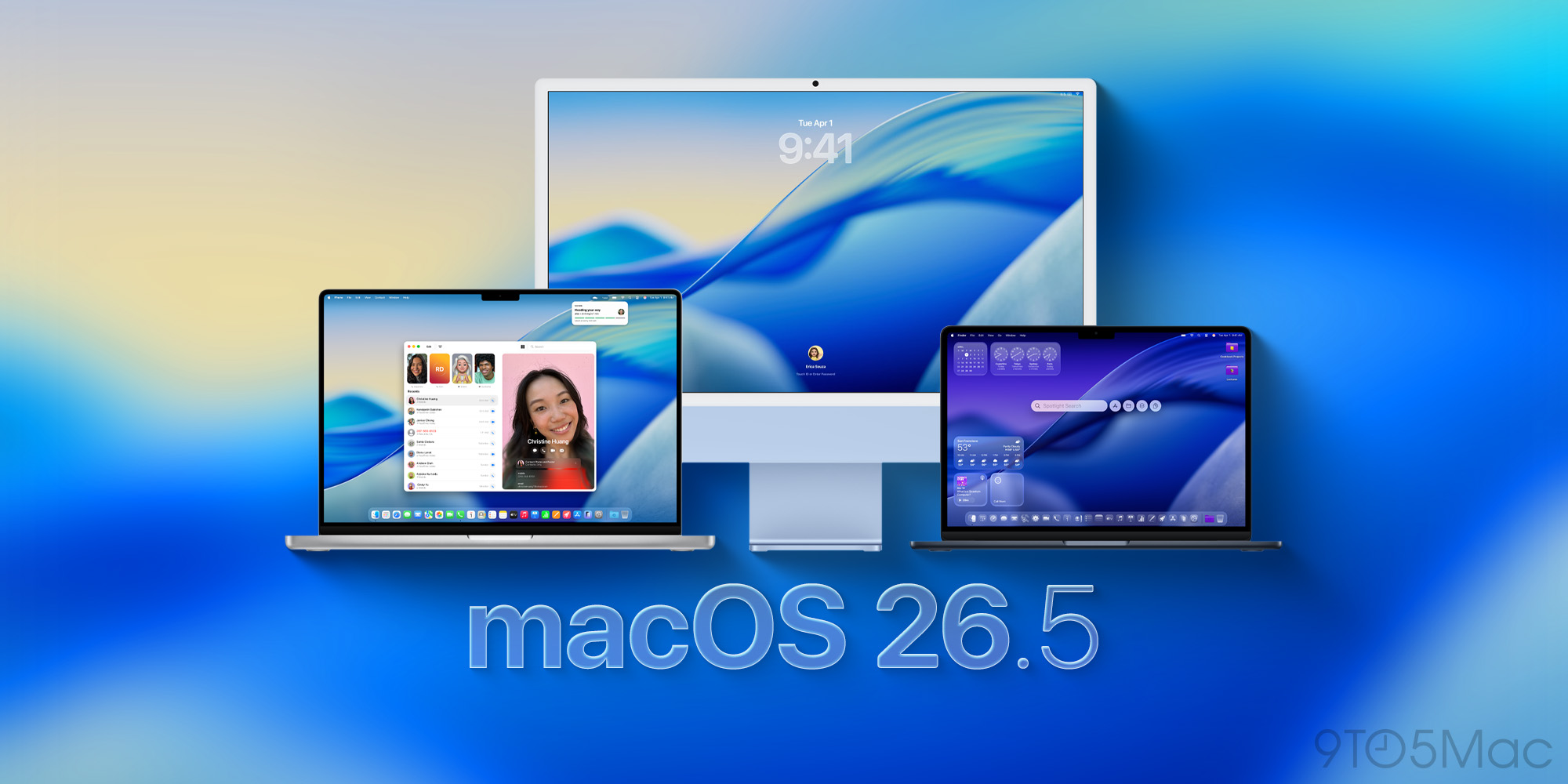Viewport: 1568px width, 784px height.
Task: Open Go menu in right MacBook menu bar
Action: [1000, 336]
